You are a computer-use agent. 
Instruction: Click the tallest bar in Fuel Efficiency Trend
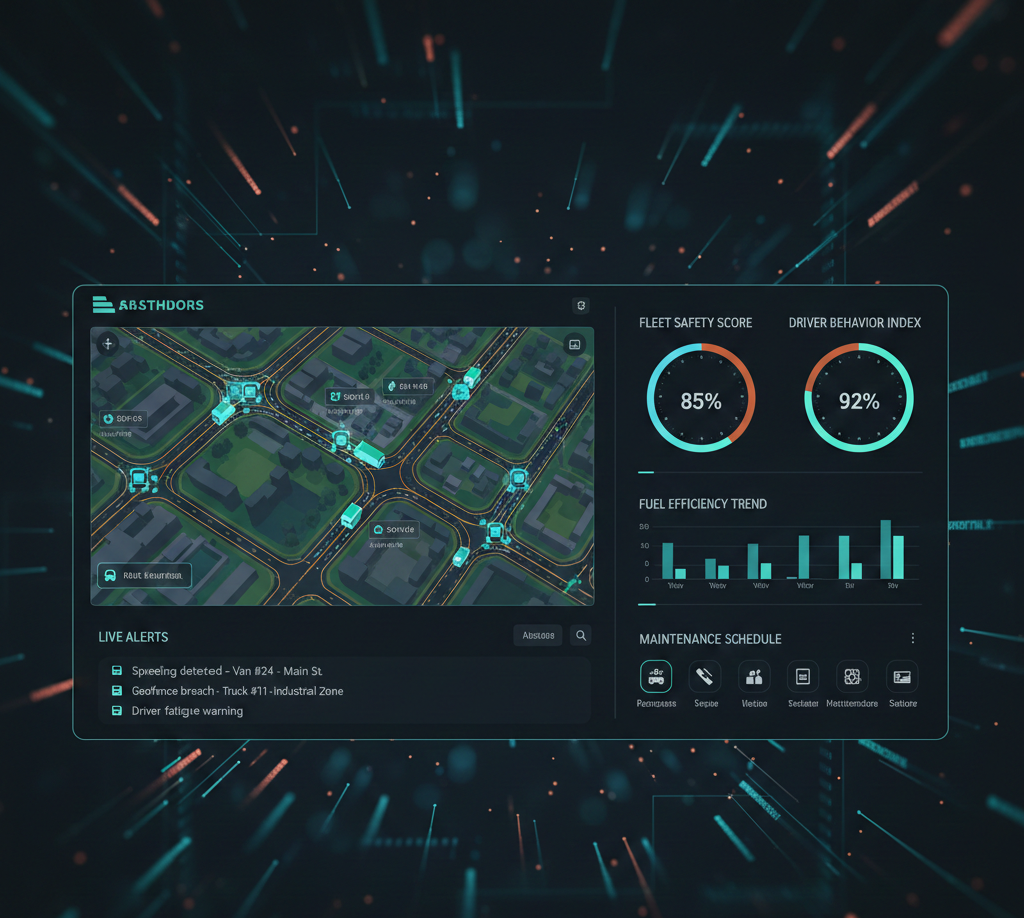point(885,549)
